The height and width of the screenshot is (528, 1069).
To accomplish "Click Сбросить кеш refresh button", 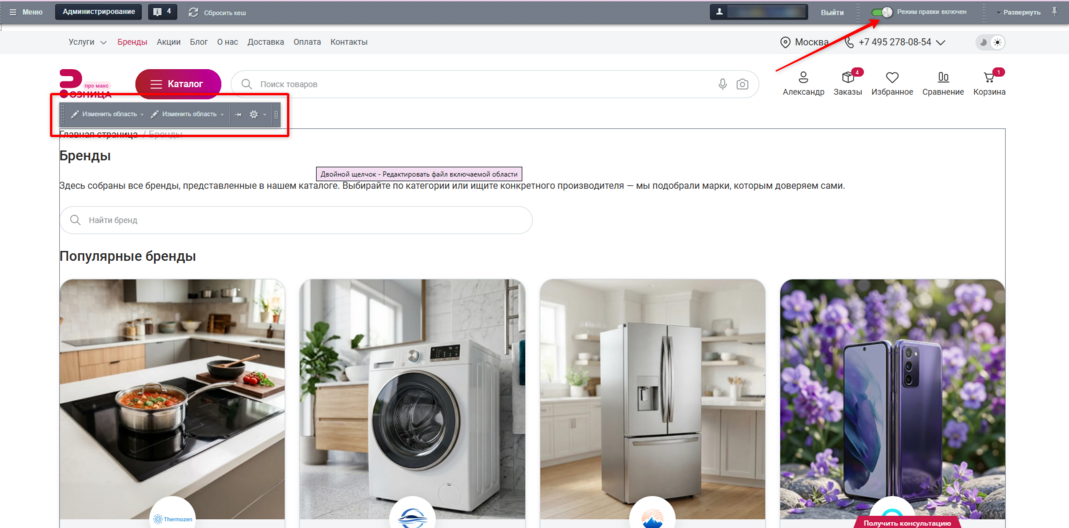I will pos(217,12).
